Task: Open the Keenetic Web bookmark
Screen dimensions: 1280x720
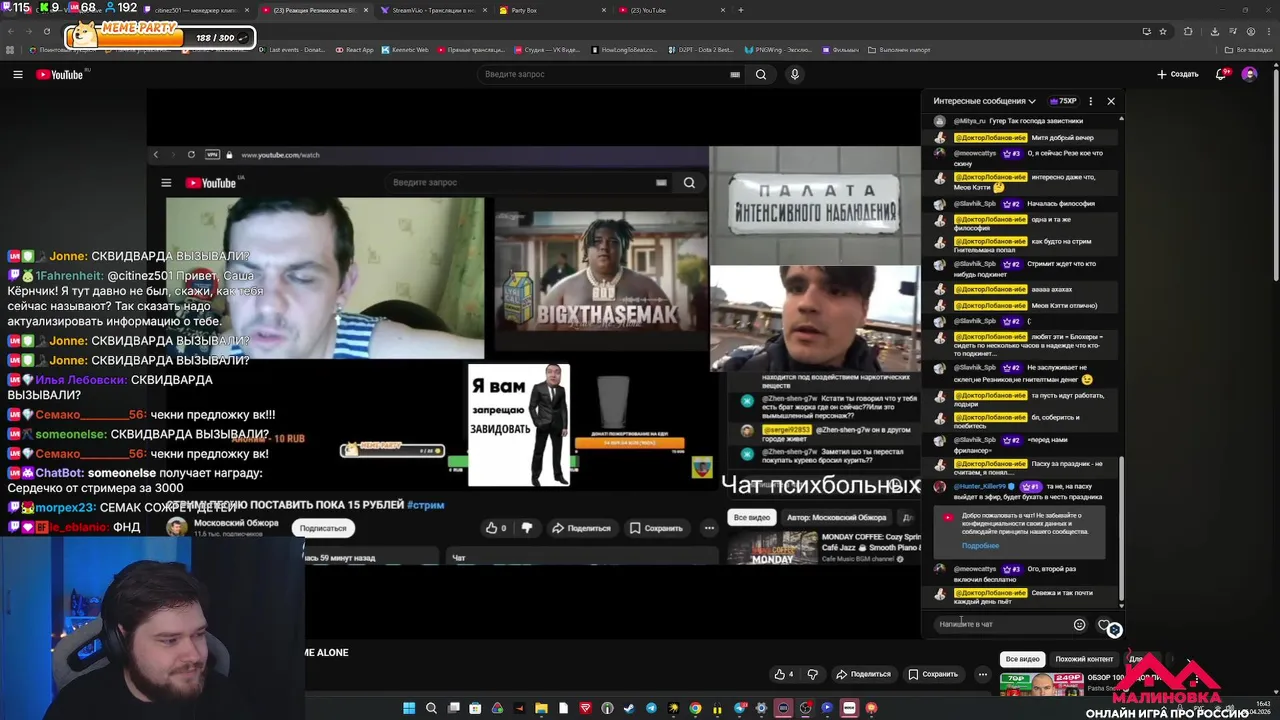Action: pyautogui.click(x=405, y=49)
